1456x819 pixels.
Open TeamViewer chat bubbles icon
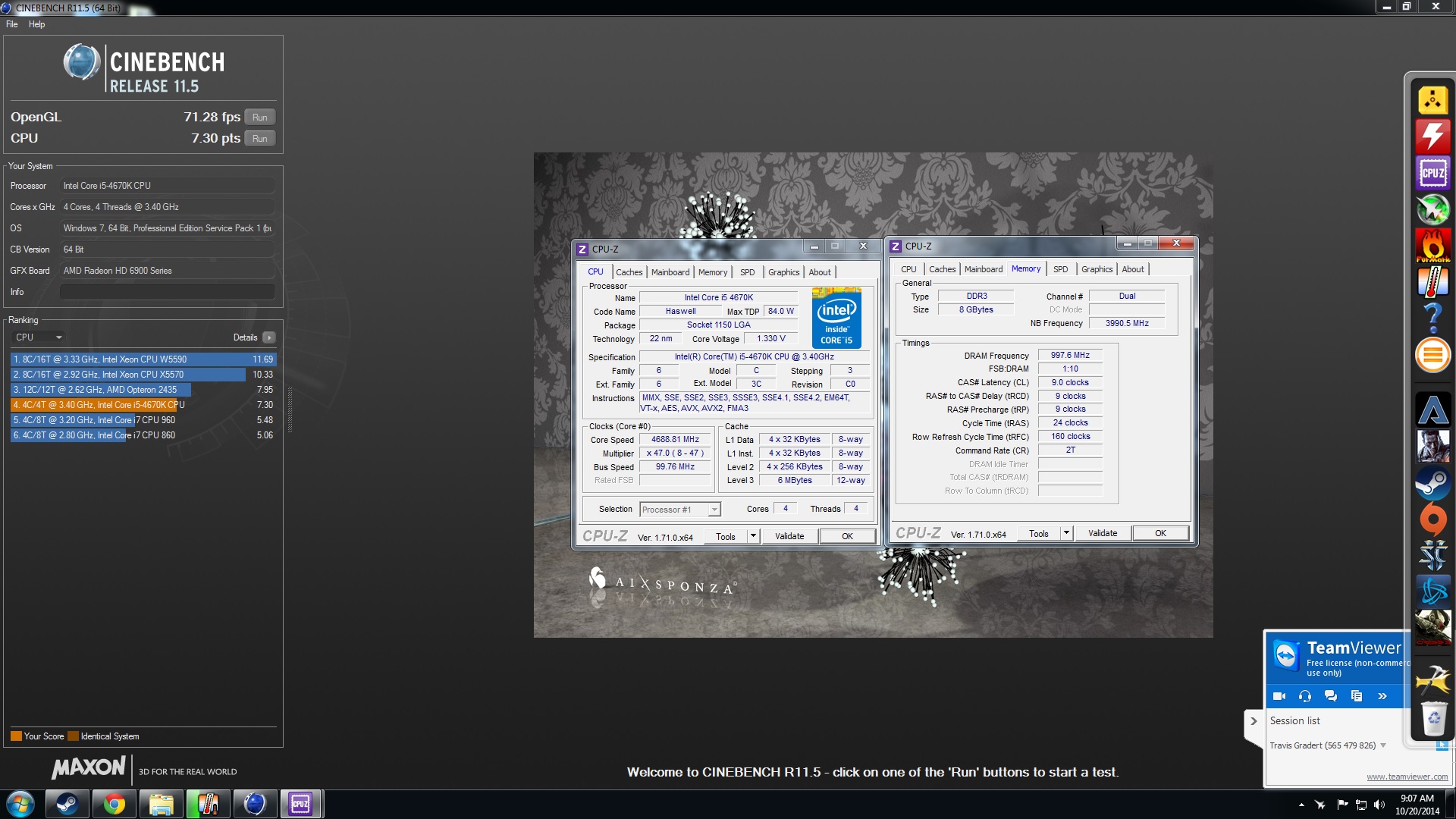1330,695
